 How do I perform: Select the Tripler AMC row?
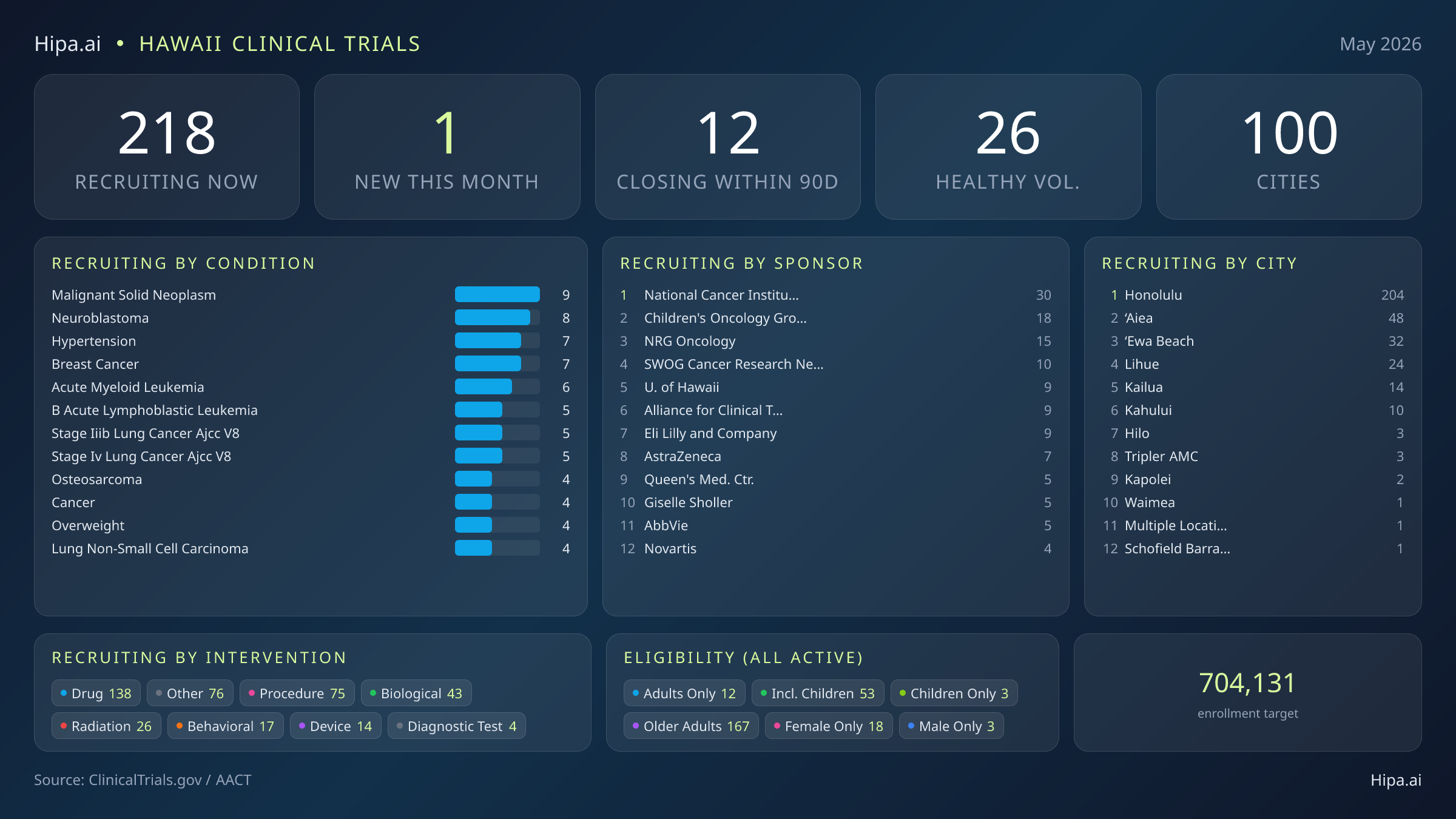point(1253,456)
